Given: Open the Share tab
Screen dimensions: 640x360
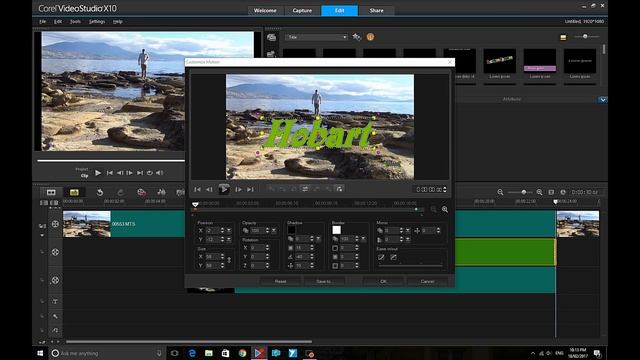Looking at the screenshot, I should (x=376, y=11).
